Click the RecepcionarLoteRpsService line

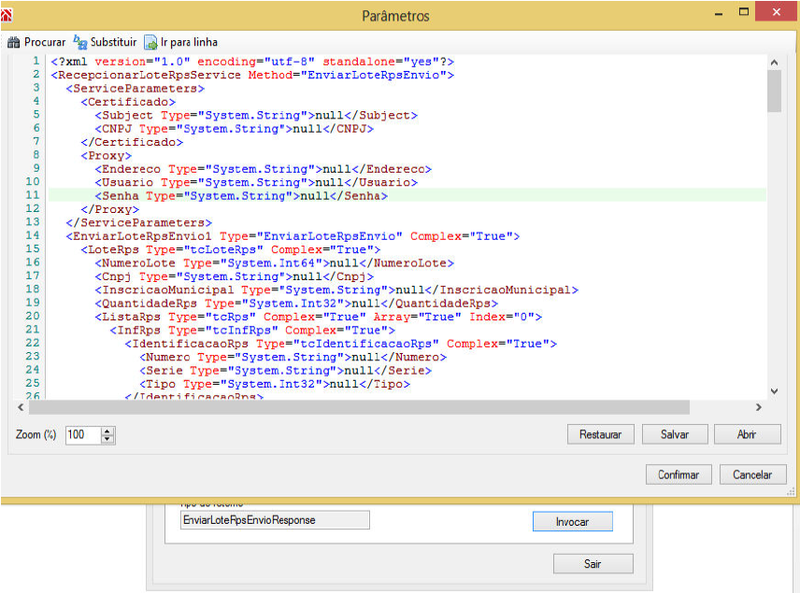[x=252, y=75]
